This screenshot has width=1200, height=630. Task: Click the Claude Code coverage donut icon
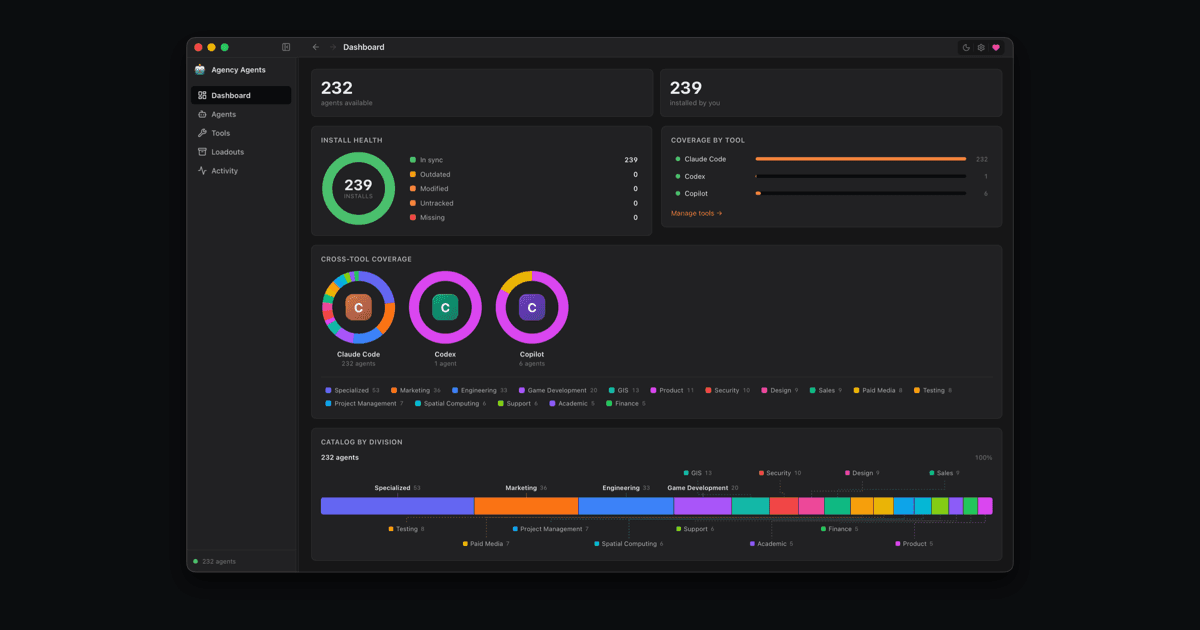pyautogui.click(x=359, y=308)
